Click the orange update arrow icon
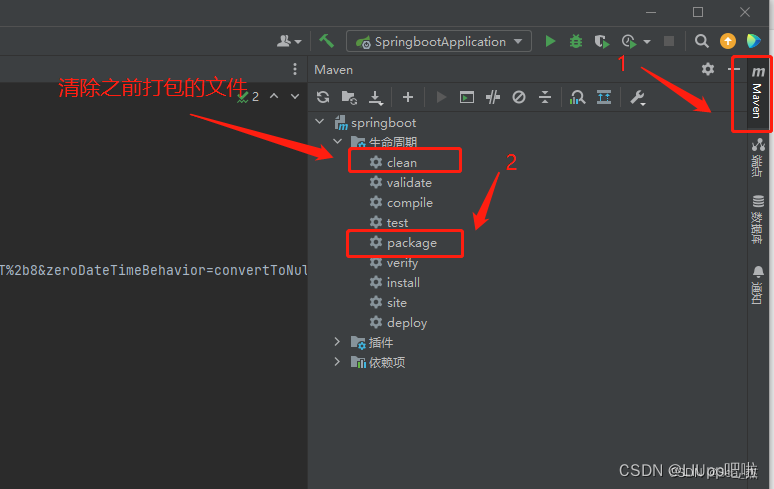This screenshot has width=774, height=489. 728,41
